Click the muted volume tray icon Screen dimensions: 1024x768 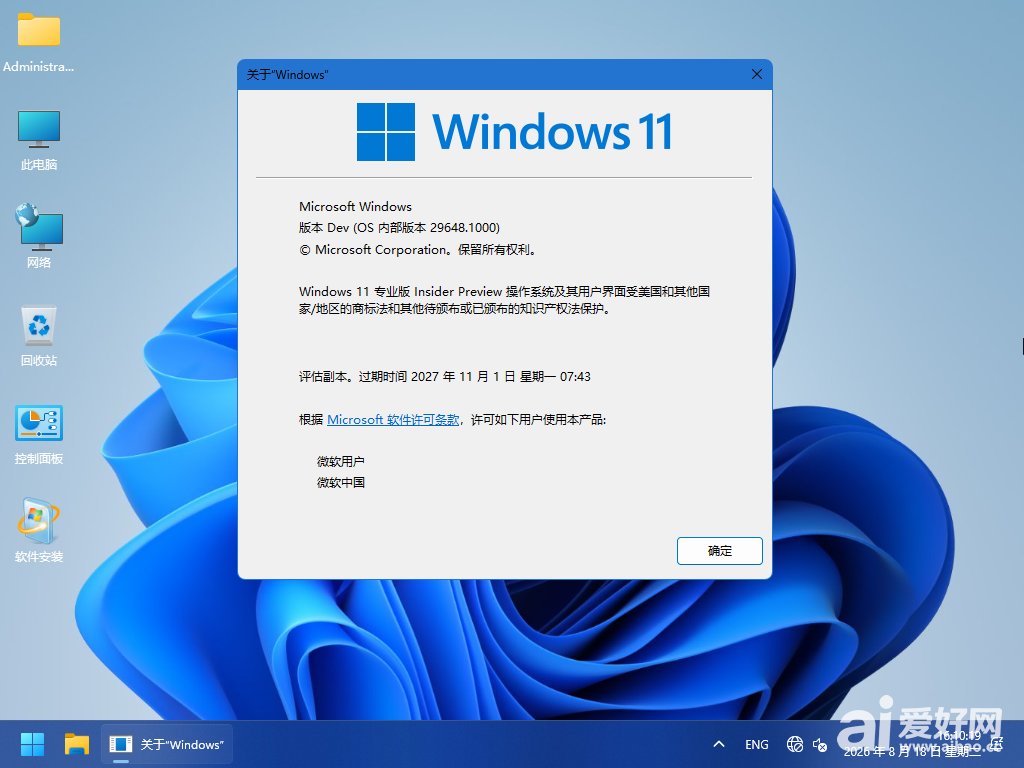click(820, 744)
